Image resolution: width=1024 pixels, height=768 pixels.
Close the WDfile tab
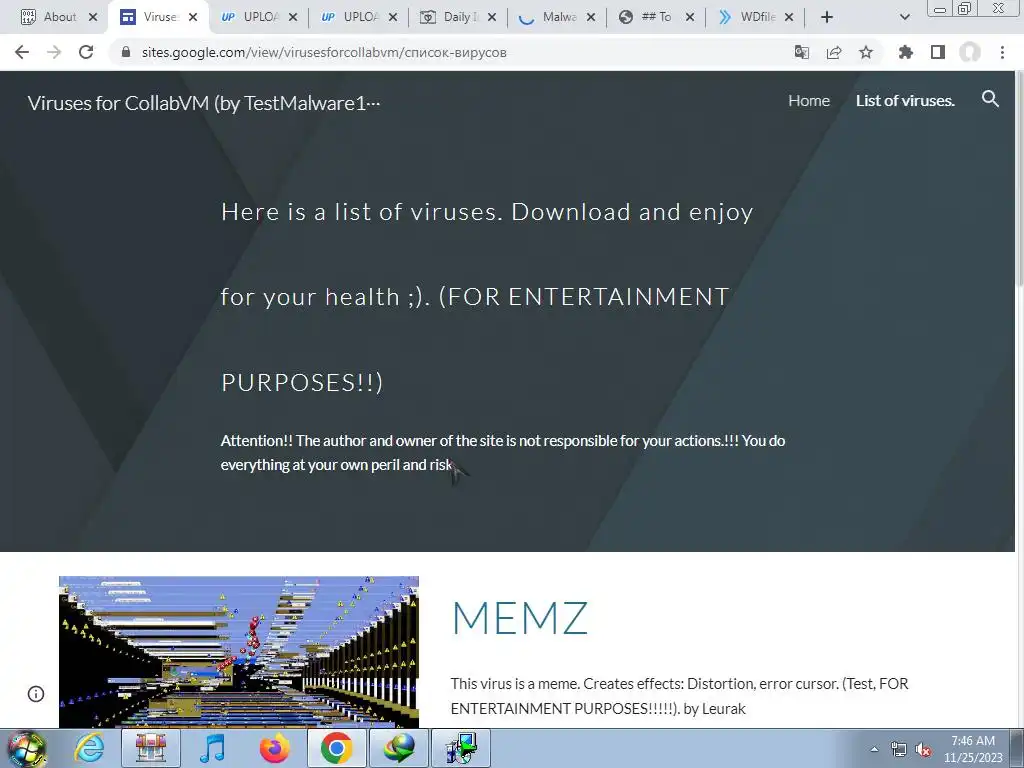[x=789, y=17]
